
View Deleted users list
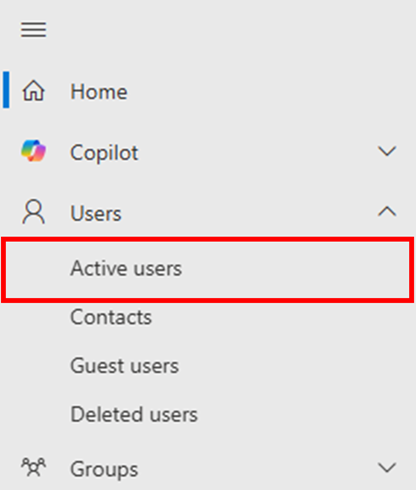click(x=134, y=414)
